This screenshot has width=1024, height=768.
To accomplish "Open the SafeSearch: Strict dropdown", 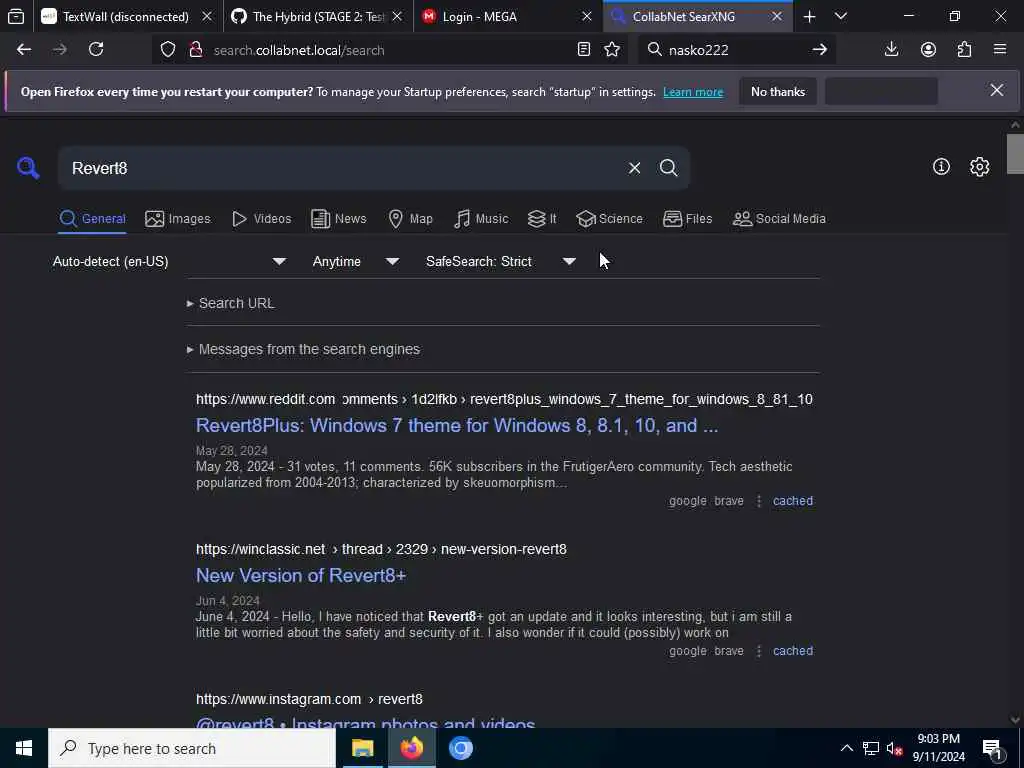I will [x=501, y=261].
